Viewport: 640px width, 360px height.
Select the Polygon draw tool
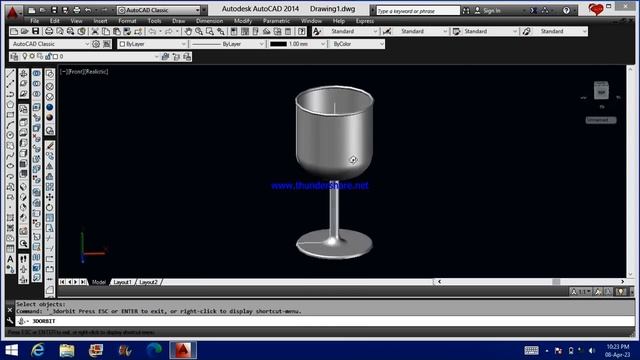coord(11,104)
